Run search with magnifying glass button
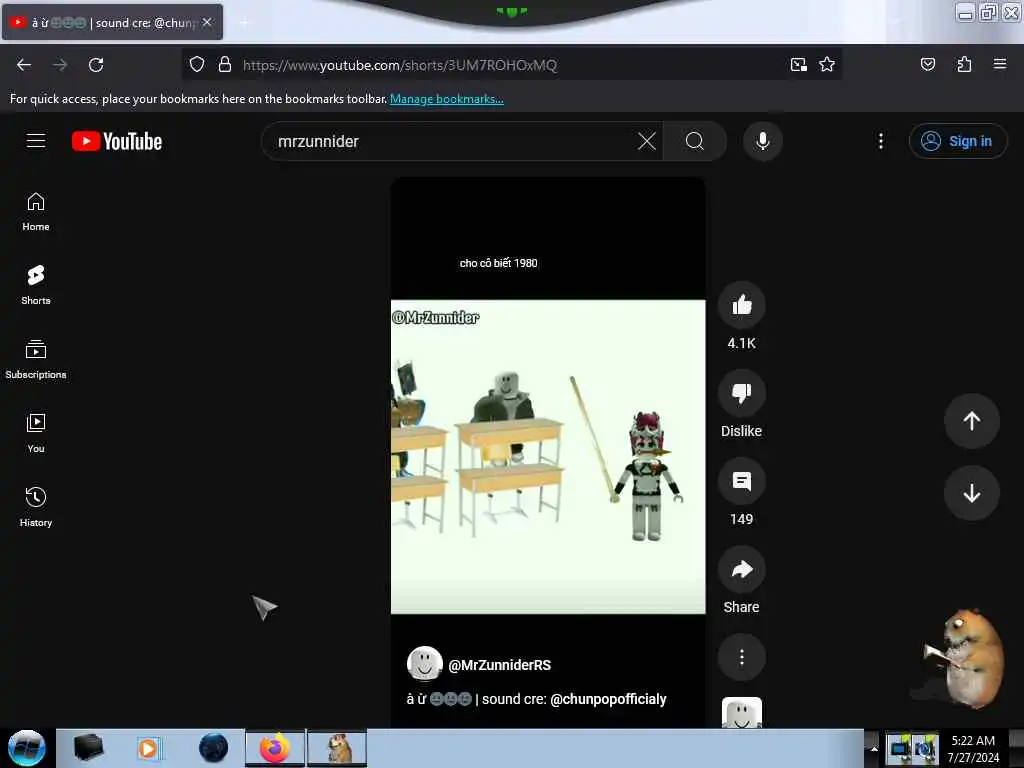Image resolution: width=1024 pixels, height=768 pixels. tap(695, 141)
